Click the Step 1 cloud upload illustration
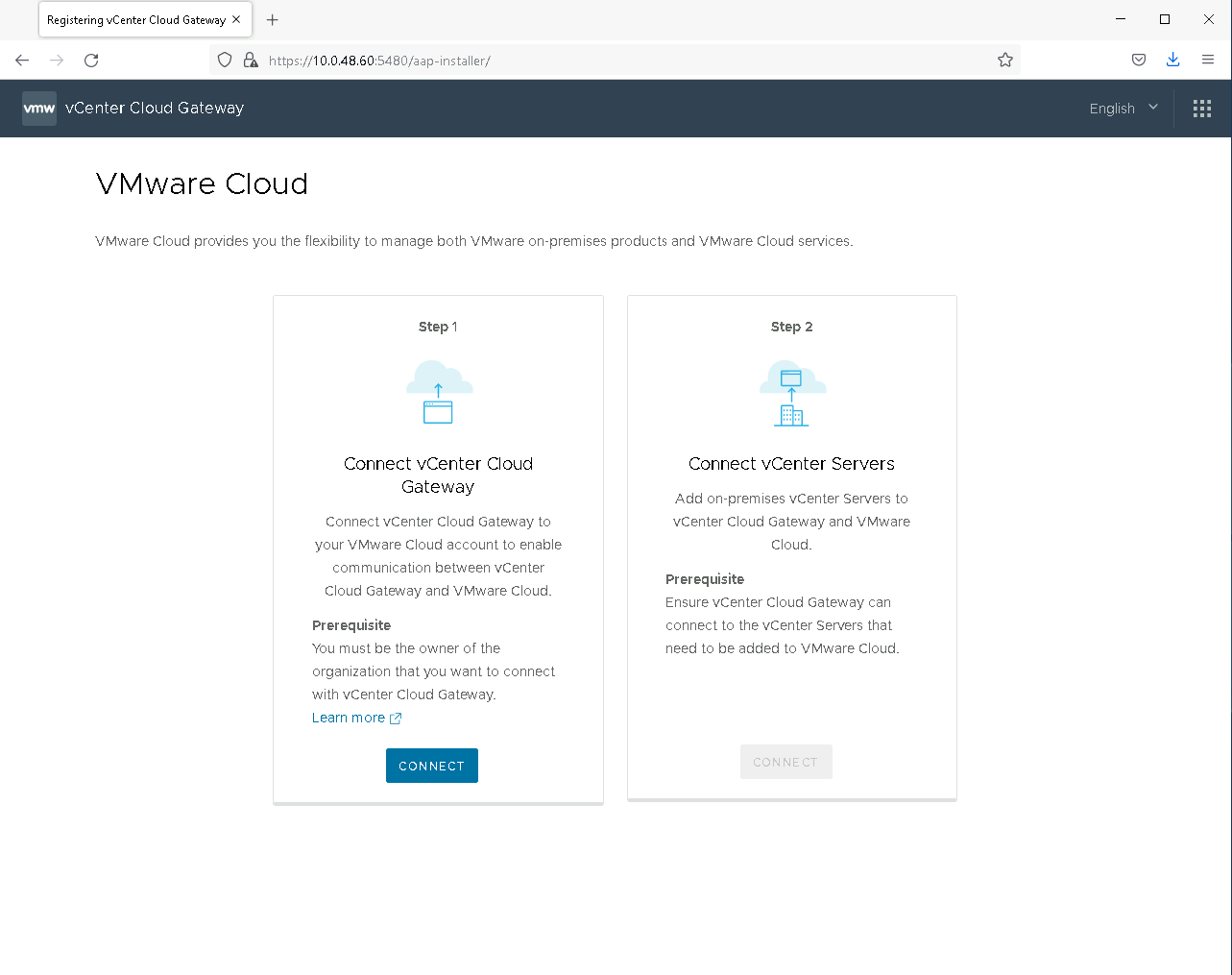 click(439, 392)
